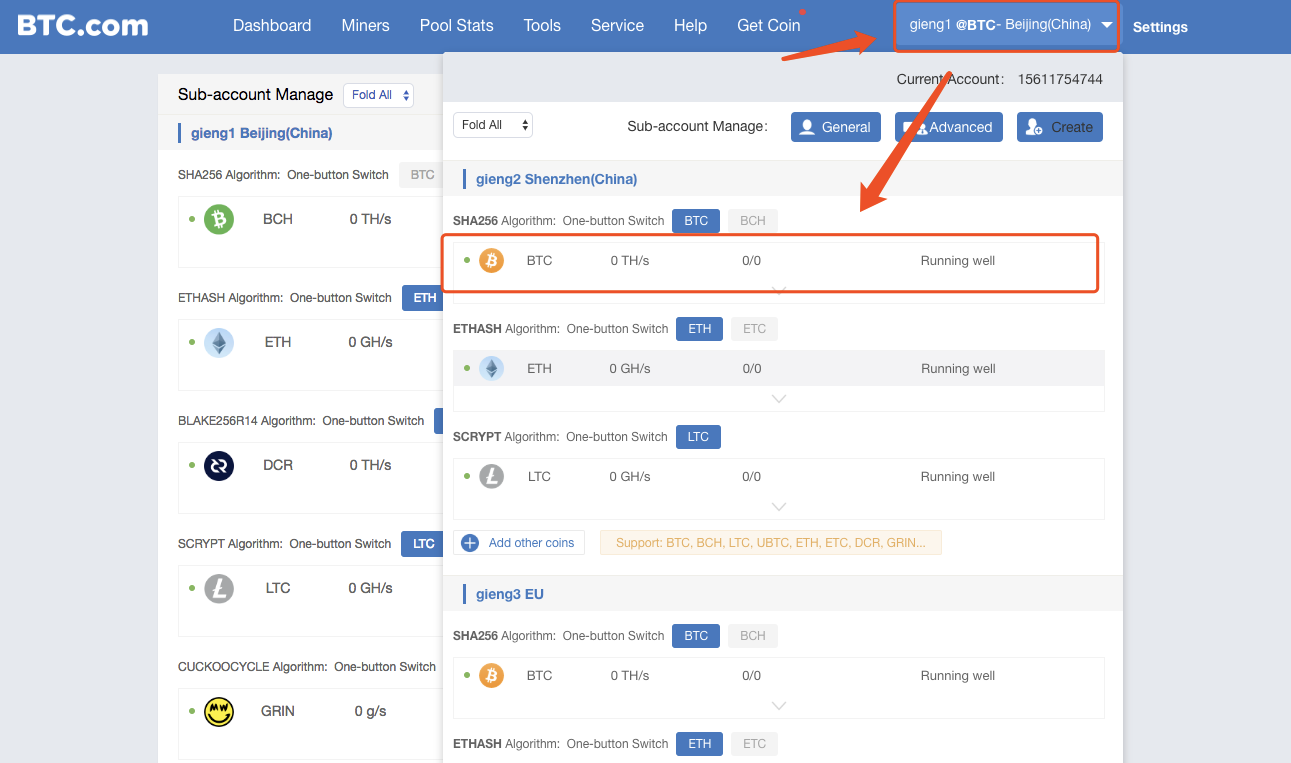
Task: Click left panel BCH coin icon
Action: (x=219, y=219)
